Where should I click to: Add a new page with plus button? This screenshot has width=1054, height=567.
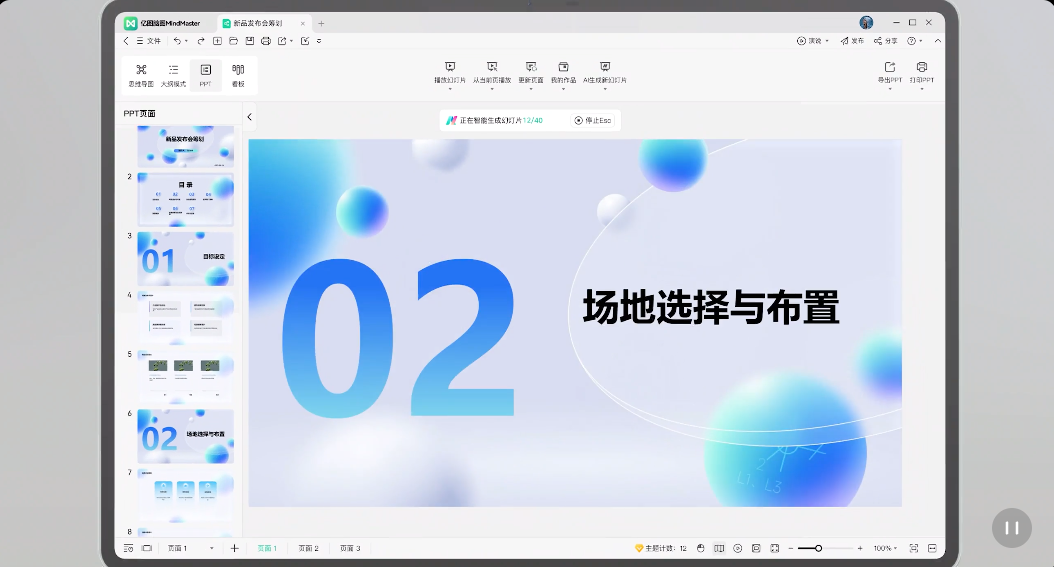tap(234, 548)
